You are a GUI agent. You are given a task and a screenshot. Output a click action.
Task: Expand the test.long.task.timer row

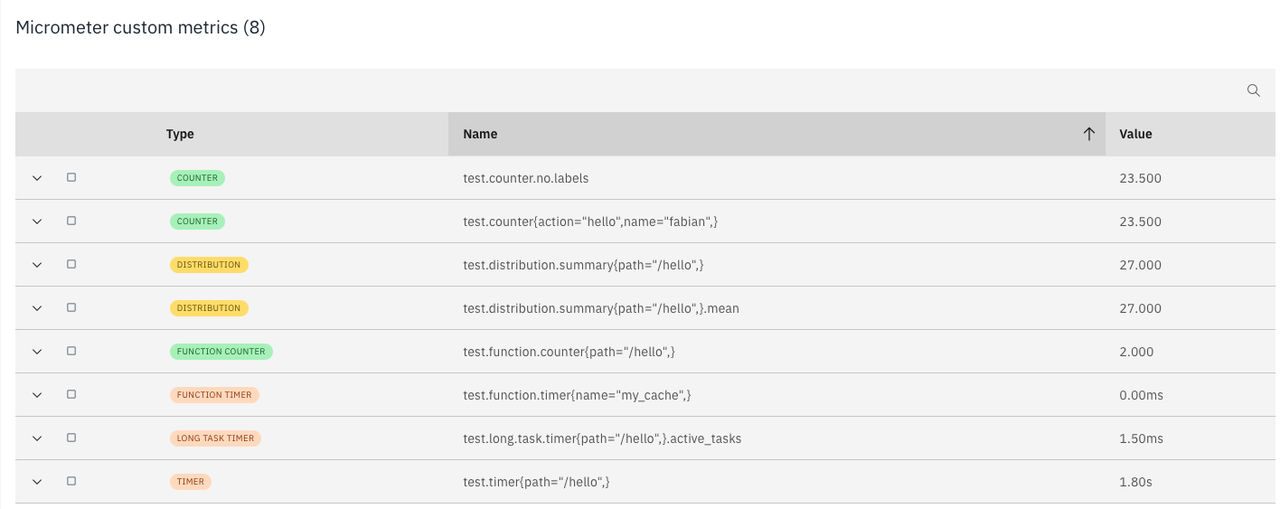point(37,438)
